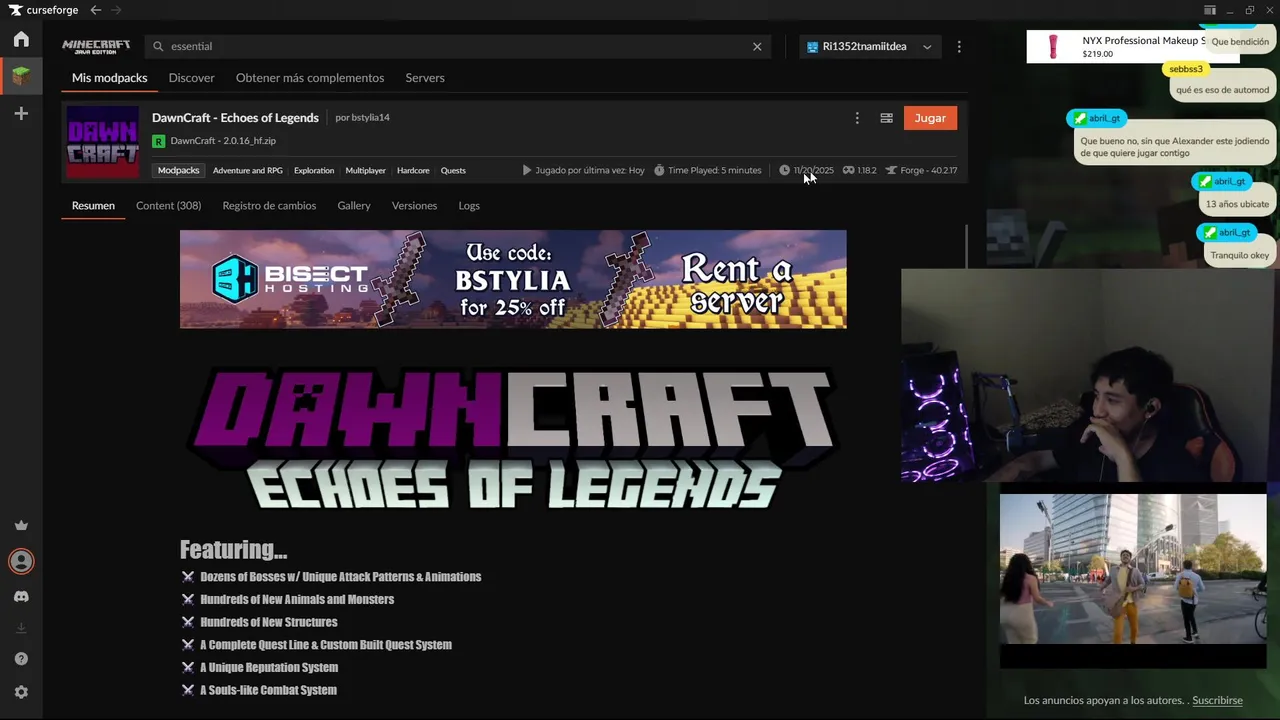This screenshot has width=1280, height=720.
Task: Click the CurseForge logo in title bar
Action: 43,10
